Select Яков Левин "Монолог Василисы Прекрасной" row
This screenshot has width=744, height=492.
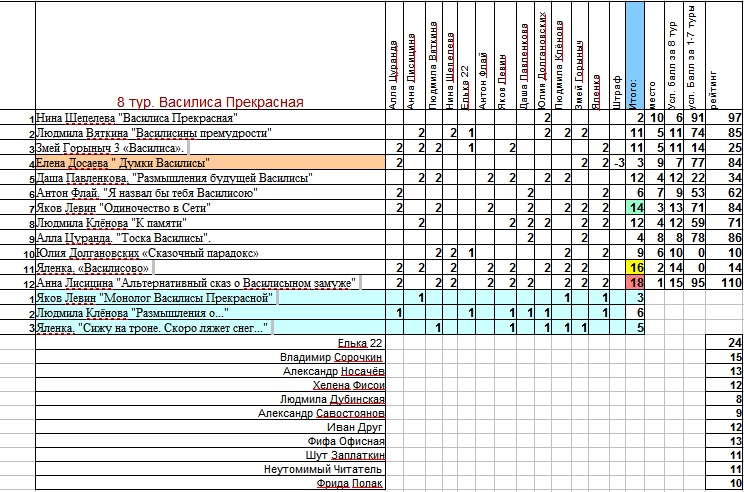point(210,298)
